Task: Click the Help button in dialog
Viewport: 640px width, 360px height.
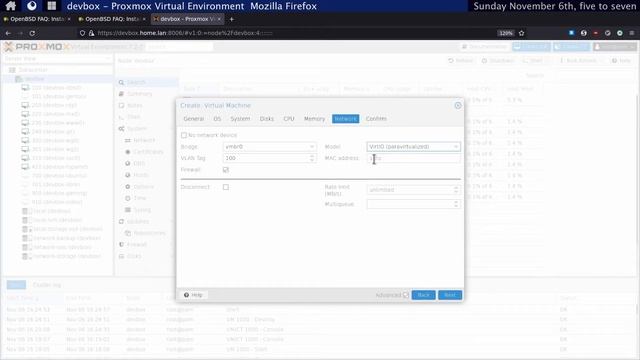Action: click(x=193, y=295)
